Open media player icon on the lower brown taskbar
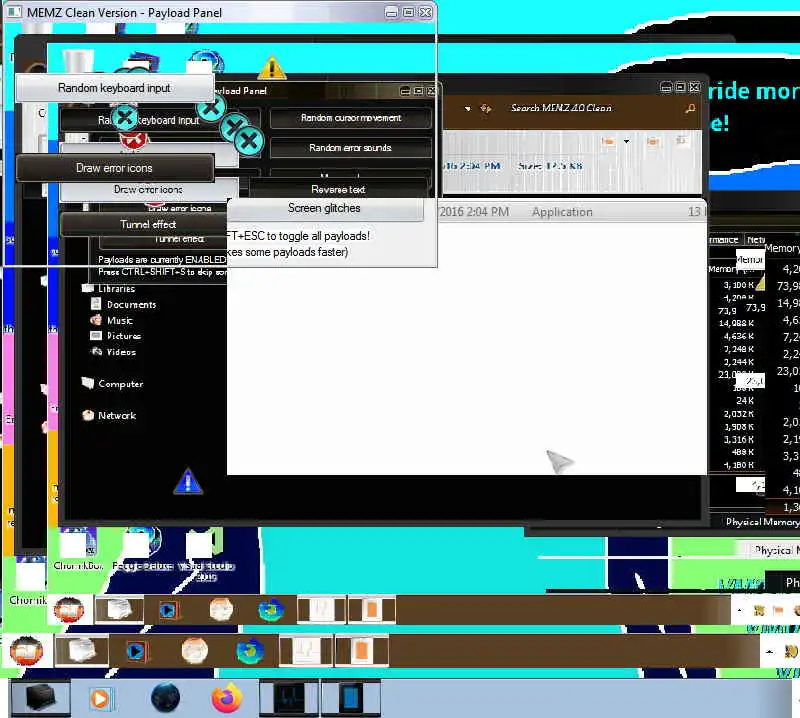Screen dimensions: 800x718 click(x=135, y=651)
